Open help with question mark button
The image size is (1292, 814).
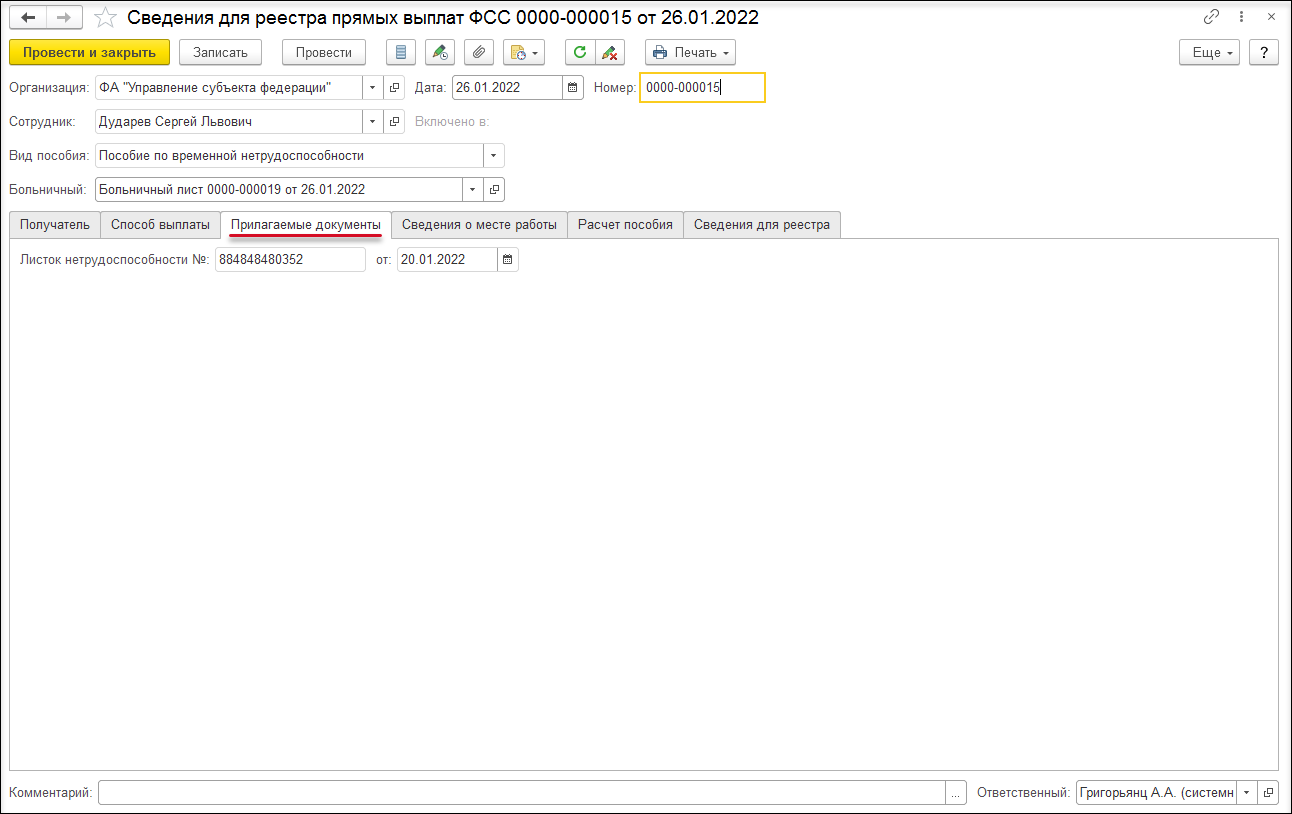pos(1264,52)
